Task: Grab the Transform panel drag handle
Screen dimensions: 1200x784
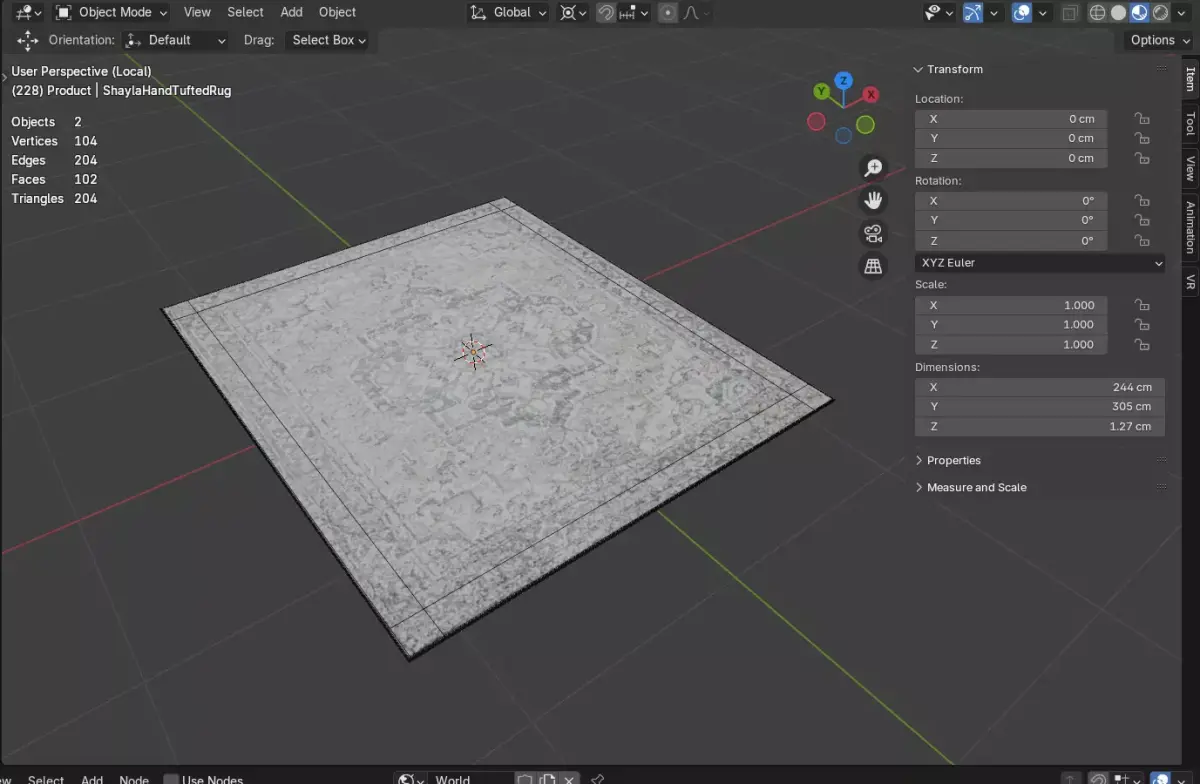Action: 1161,69
